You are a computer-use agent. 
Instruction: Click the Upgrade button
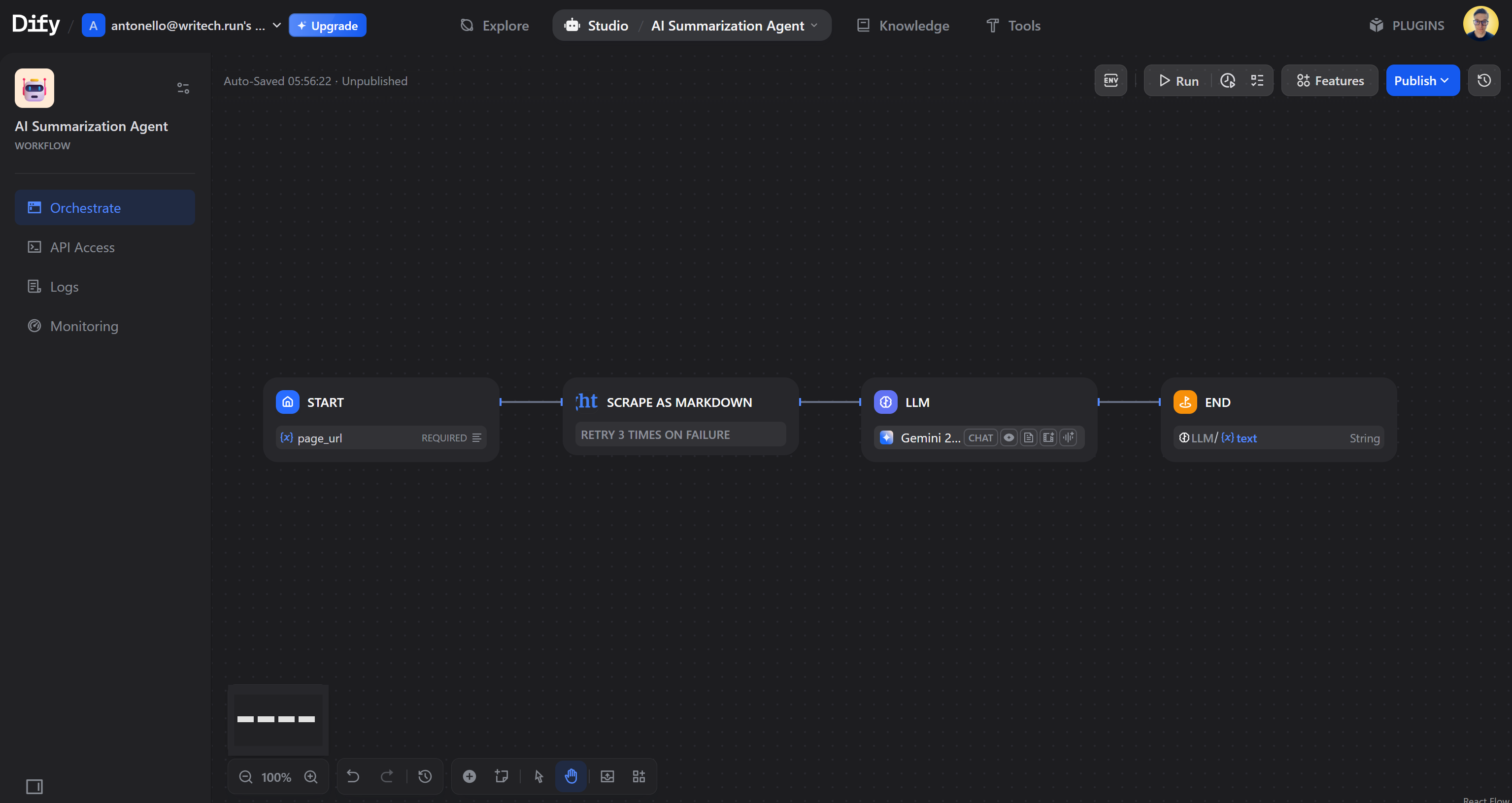[328, 25]
